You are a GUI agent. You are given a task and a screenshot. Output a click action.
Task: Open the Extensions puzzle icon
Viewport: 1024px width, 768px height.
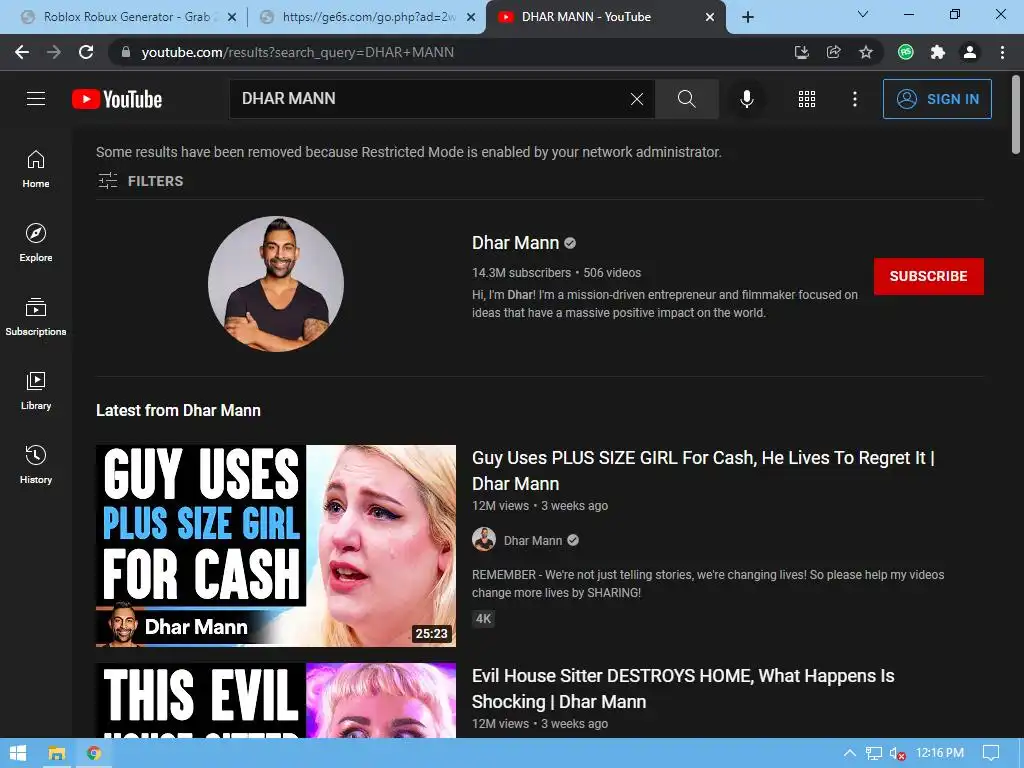(938, 52)
